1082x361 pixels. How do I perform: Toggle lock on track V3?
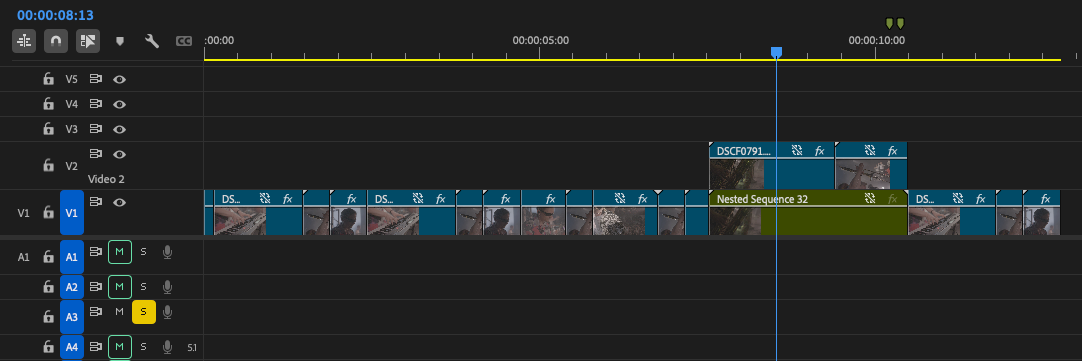point(48,129)
